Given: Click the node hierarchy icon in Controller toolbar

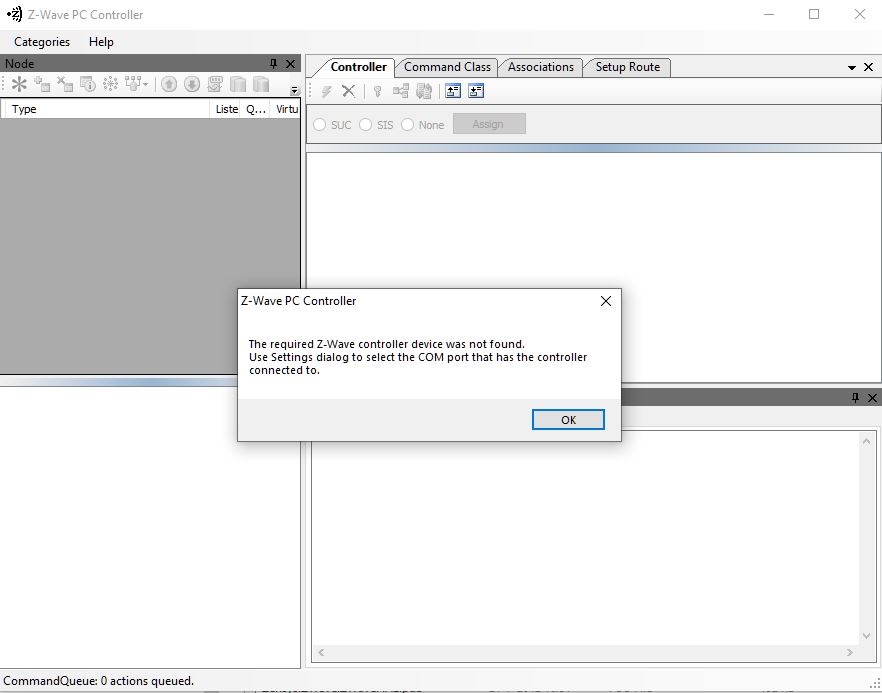Looking at the screenshot, I should (x=400, y=91).
